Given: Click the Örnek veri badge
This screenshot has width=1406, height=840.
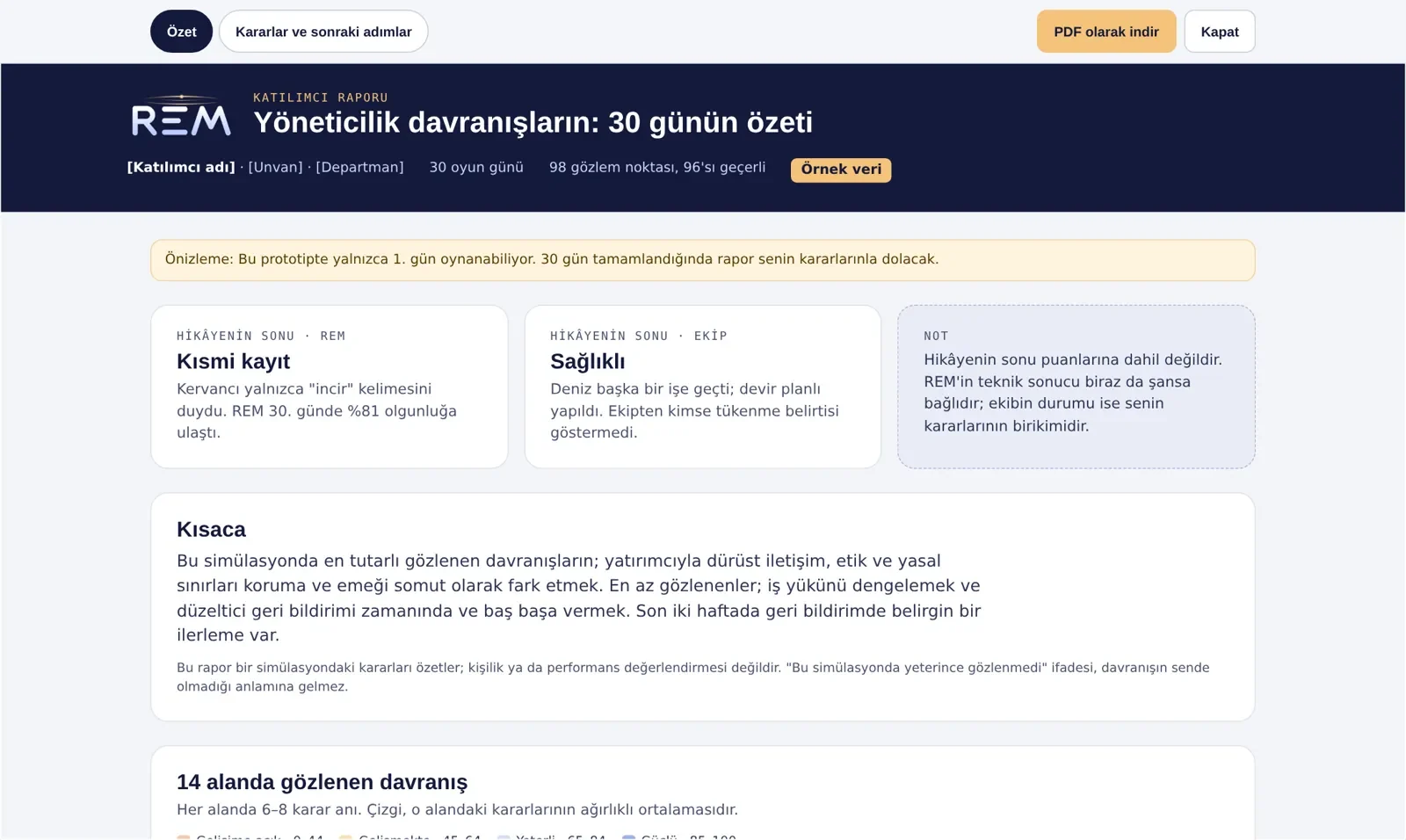Looking at the screenshot, I should pyautogui.click(x=841, y=170).
